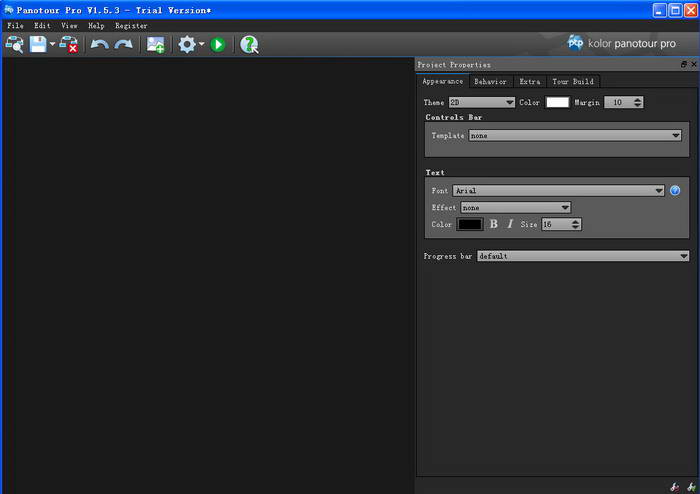Toggle Italic text formatting
This screenshot has width=700, height=494.
click(510, 224)
